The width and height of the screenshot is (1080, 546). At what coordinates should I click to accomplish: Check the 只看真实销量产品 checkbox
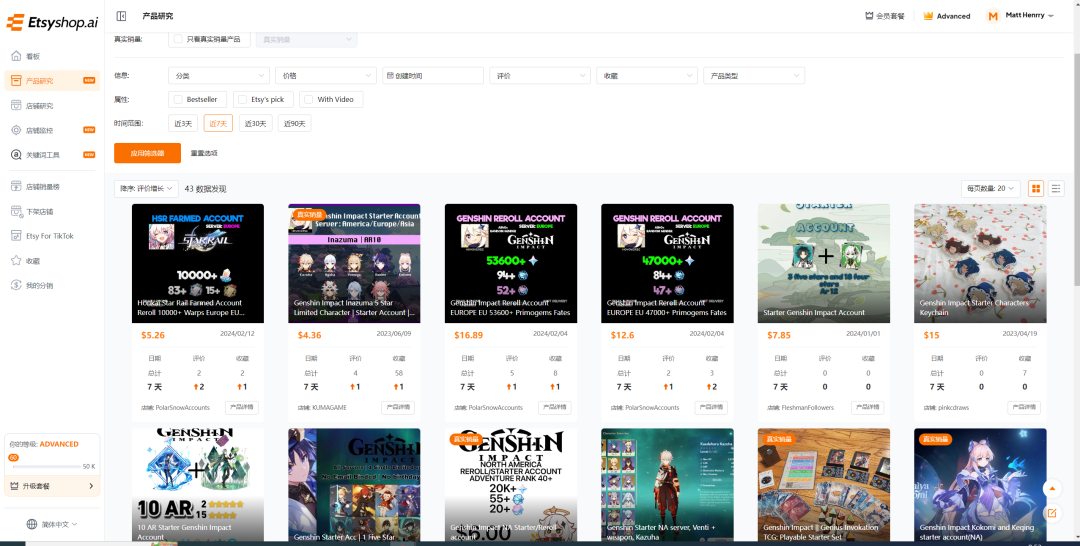pyautogui.click(x=178, y=39)
